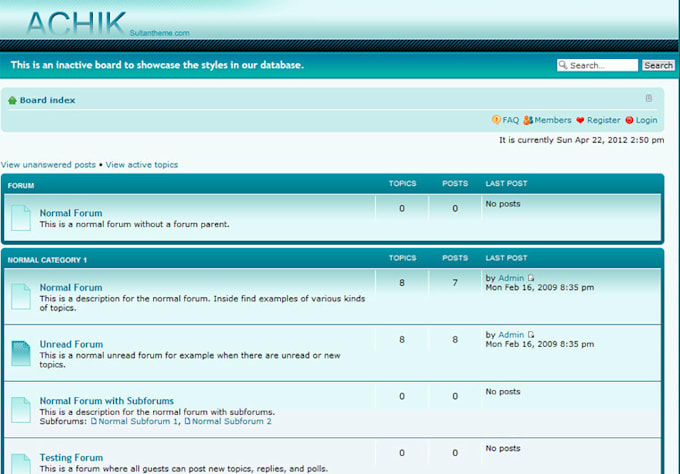Click forum icon of first Normal Forum row
The image size is (680, 474).
(21, 218)
